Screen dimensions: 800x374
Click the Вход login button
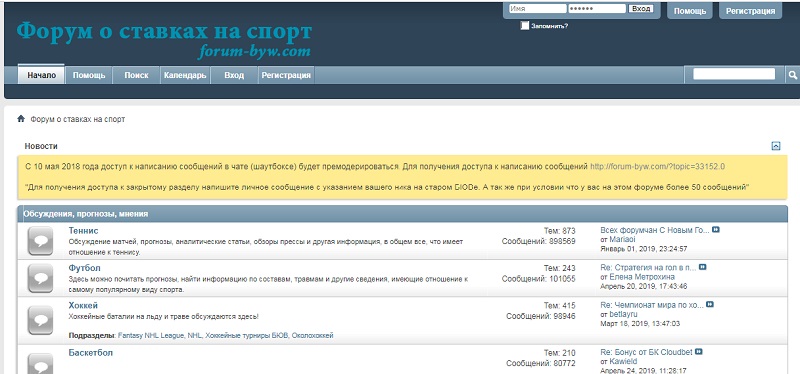641,9
